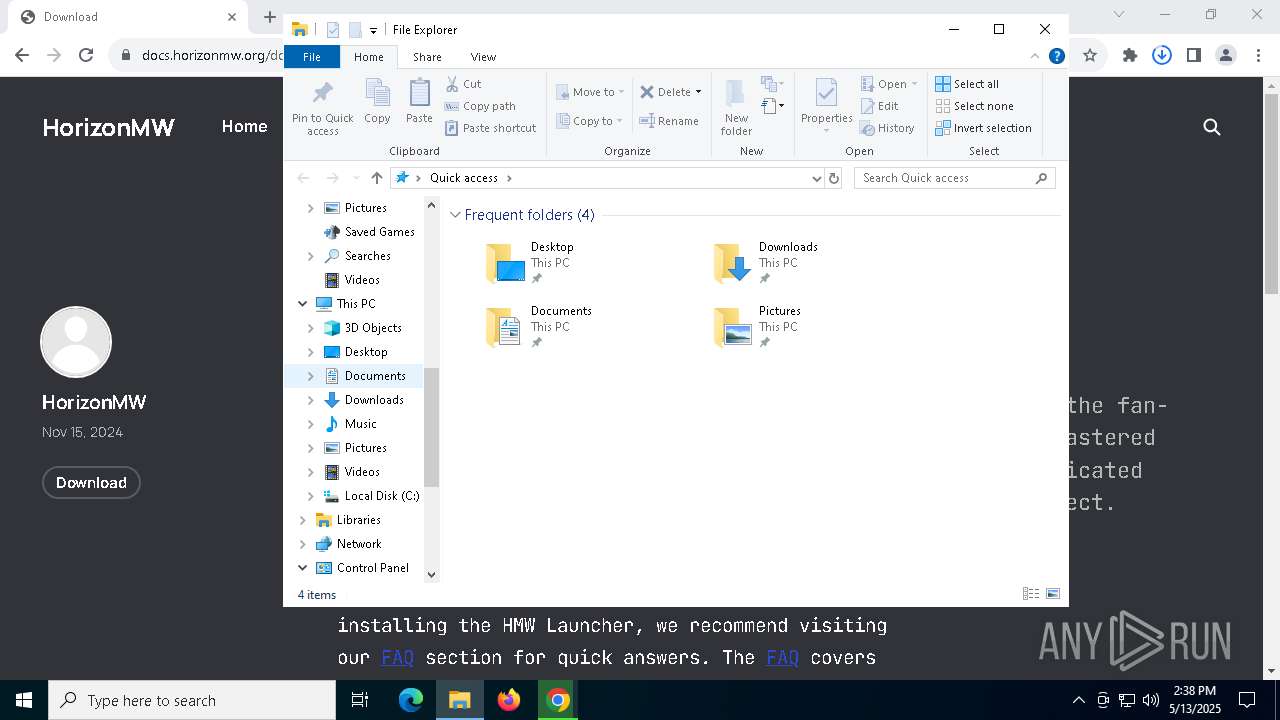Screen dimensions: 1280x720
Task: Switch to large icons view in status bar
Action: point(1053,594)
